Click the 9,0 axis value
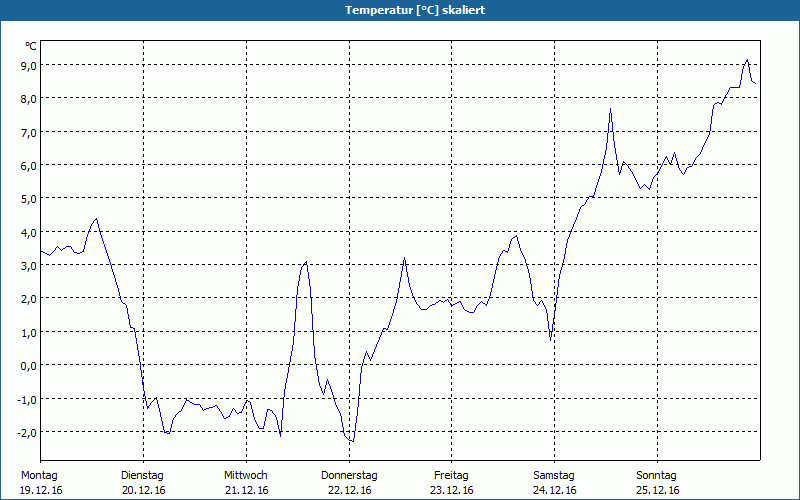The height and width of the screenshot is (500, 800). click(x=28, y=65)
